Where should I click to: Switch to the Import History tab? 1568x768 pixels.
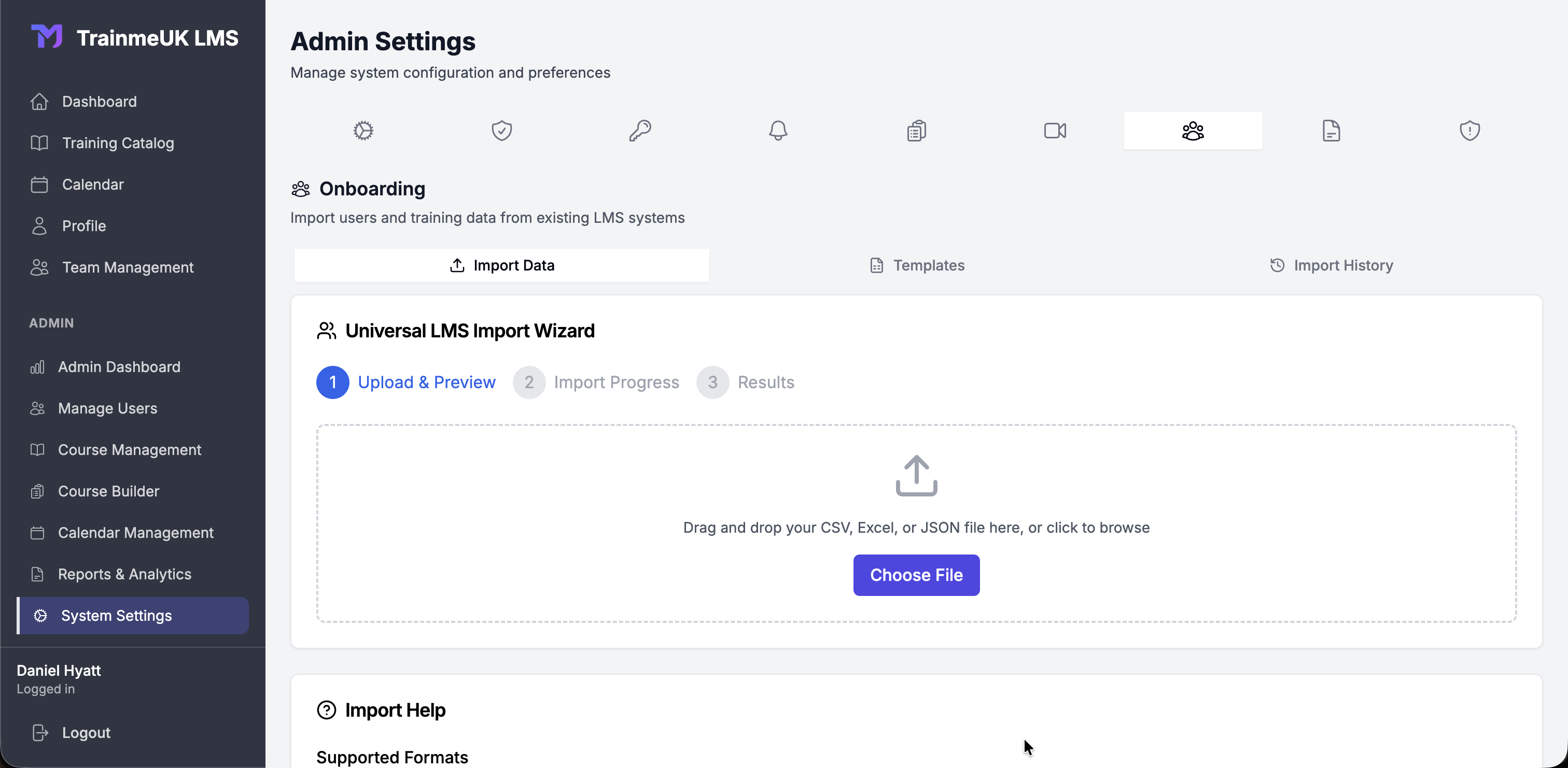(x=1331, y=265)
